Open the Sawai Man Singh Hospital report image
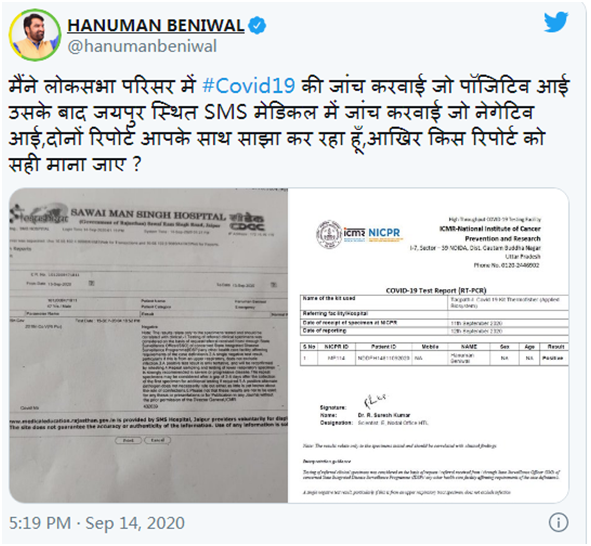This screenshot has width=591, height=546. tap(149, 345)
